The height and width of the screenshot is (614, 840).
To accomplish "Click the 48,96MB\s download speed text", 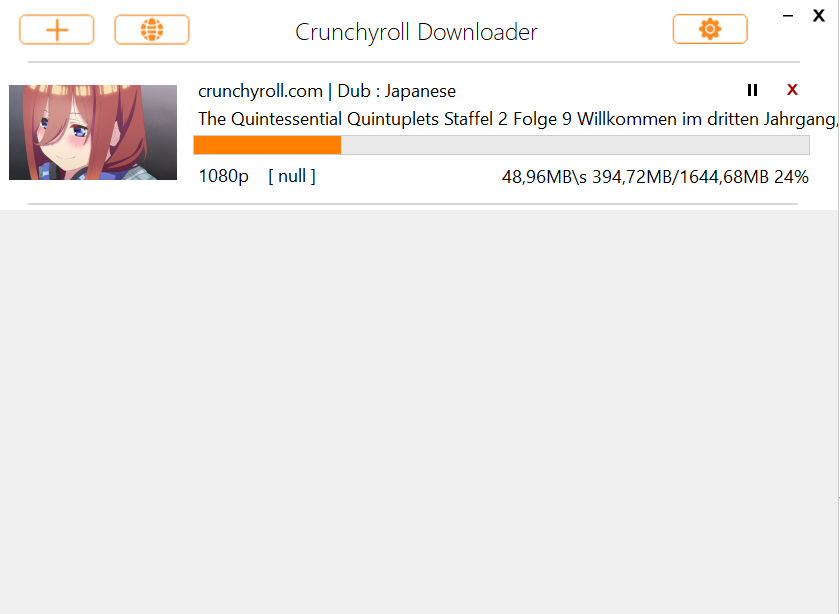I will [544, 177].
